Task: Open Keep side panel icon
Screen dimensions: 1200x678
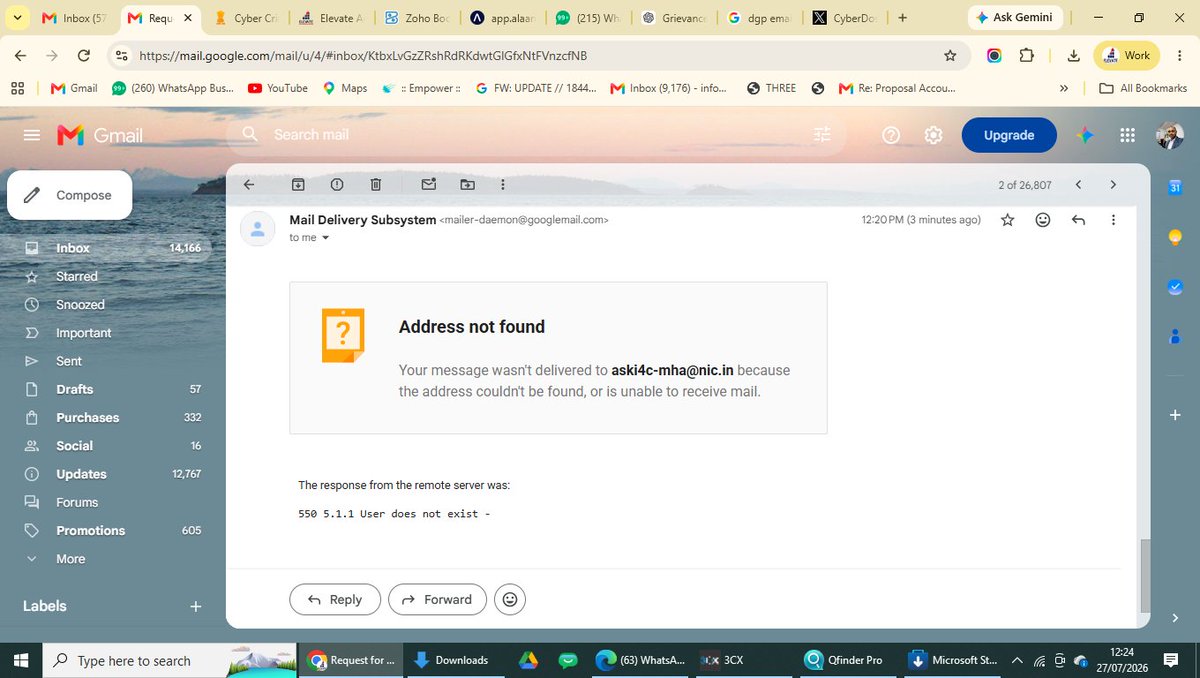Action: (1176, 236)
